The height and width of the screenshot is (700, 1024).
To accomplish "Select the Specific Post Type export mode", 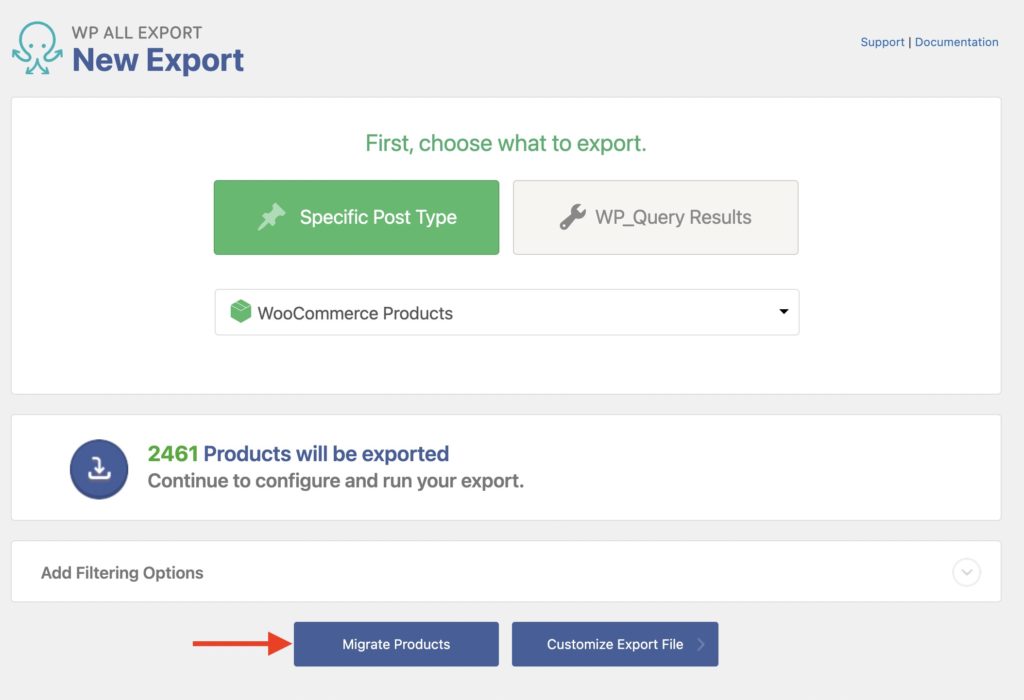I will tap(356, 216).
